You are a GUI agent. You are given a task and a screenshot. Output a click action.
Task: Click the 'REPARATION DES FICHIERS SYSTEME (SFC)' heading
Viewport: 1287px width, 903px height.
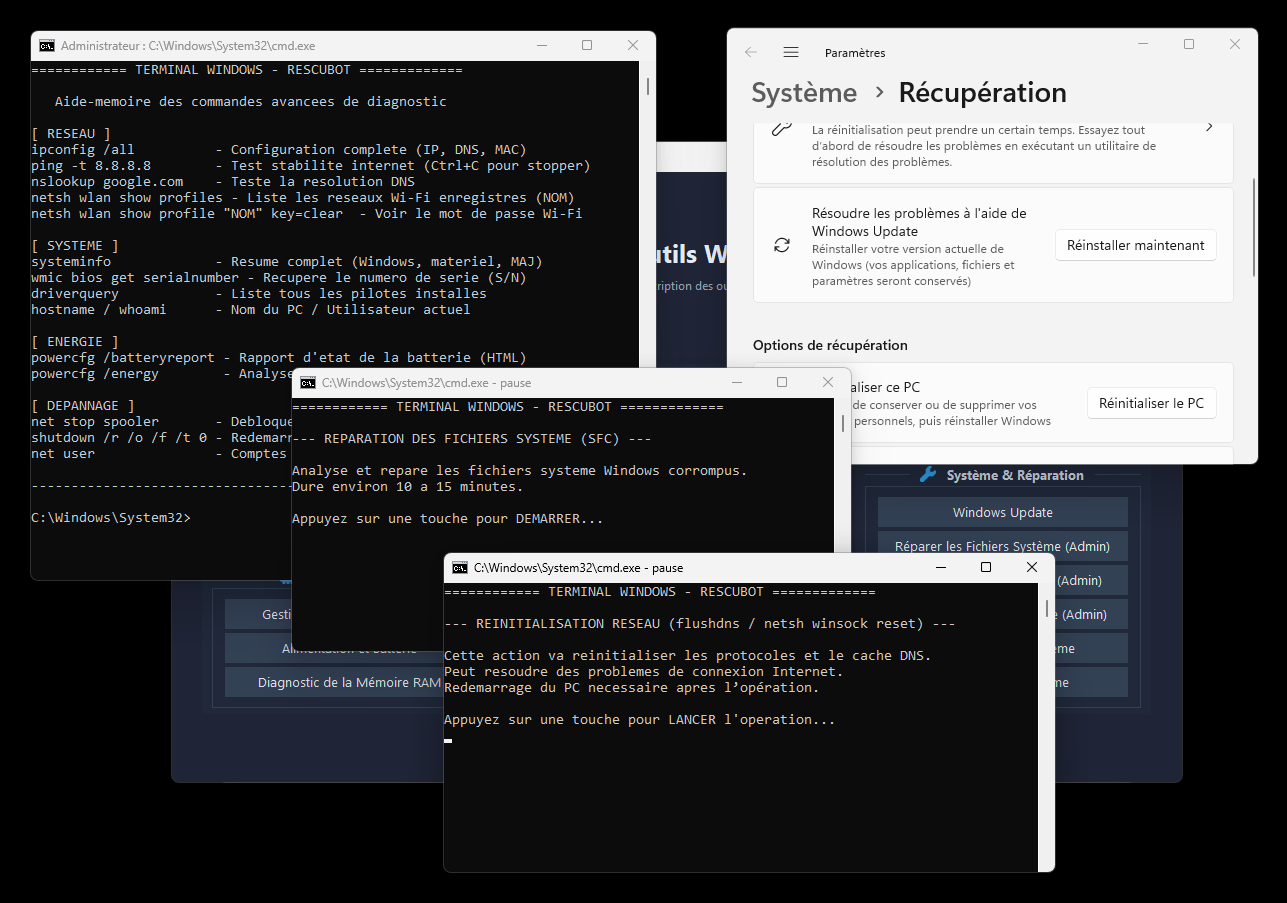pyautogui.click(x=472, y=439)
